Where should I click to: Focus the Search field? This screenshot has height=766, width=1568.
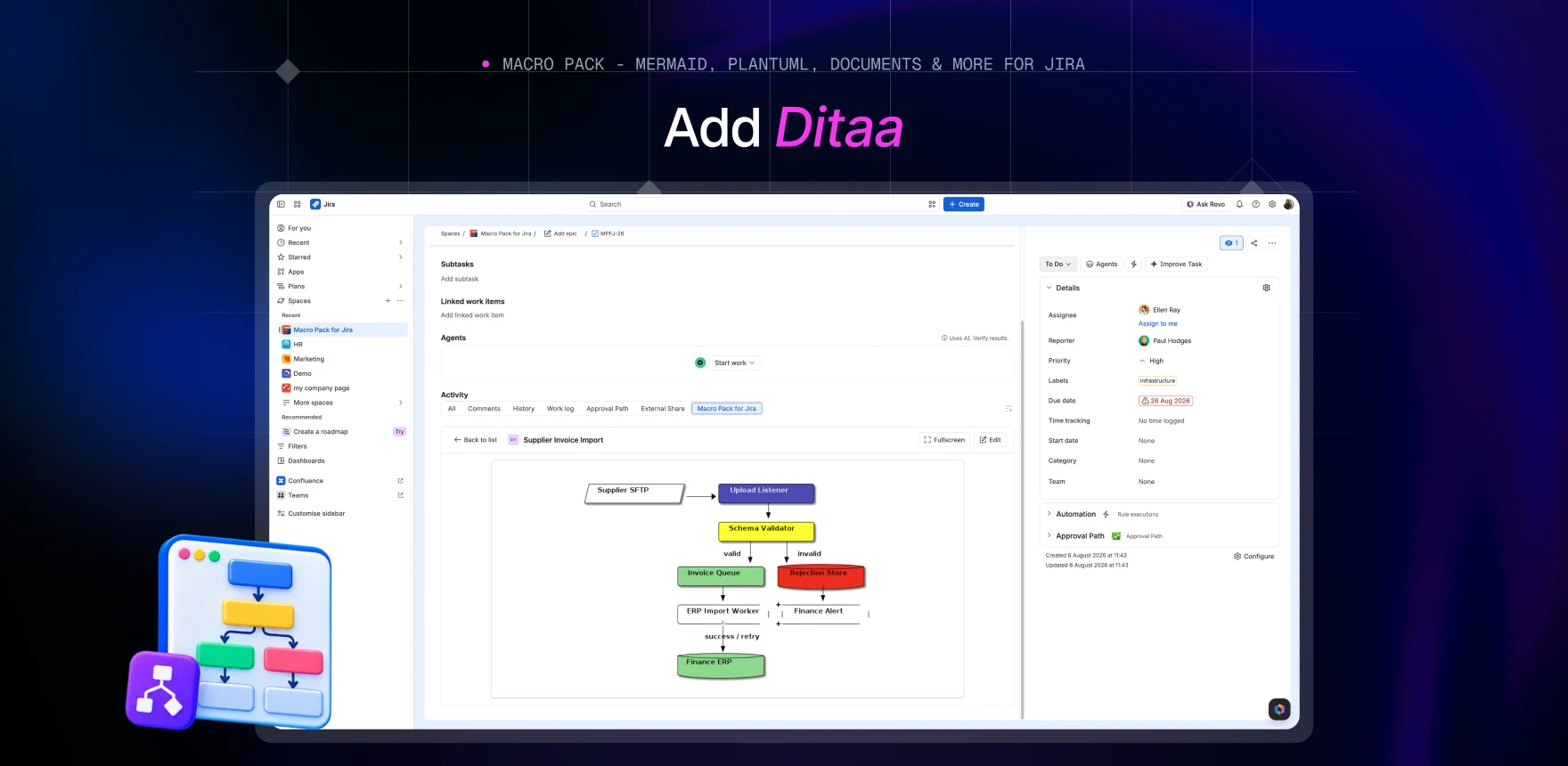click(x=760, y=204)
